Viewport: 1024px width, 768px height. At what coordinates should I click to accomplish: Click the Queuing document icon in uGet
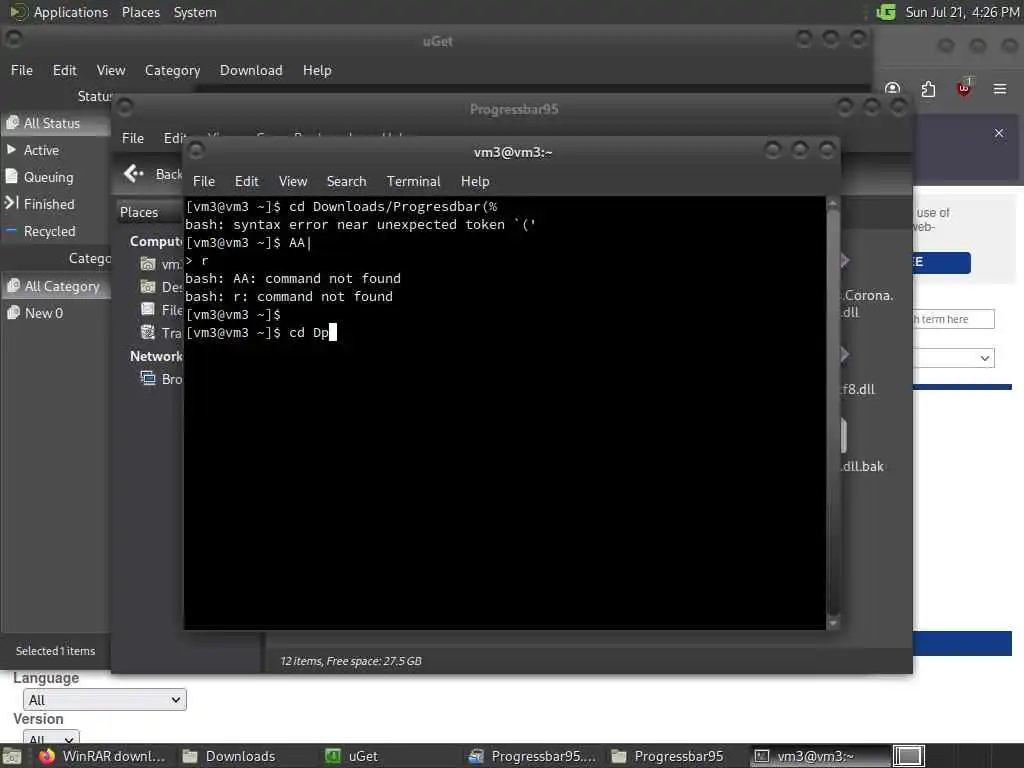[x=11, y=176]
